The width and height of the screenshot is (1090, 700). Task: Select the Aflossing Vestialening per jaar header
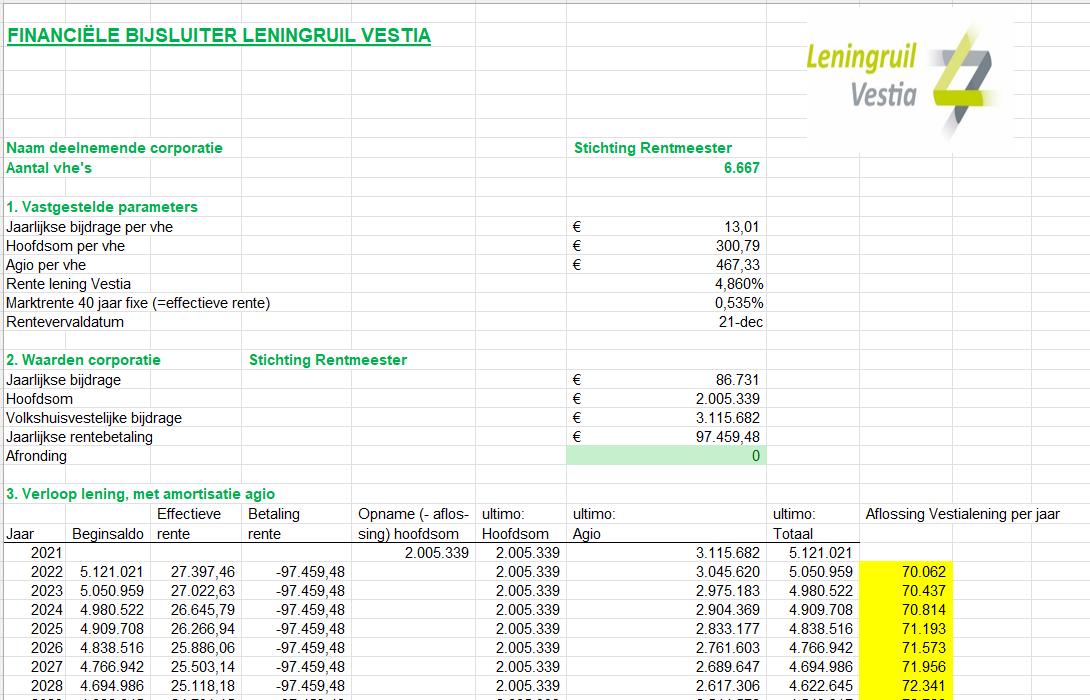tap(962, 514)
